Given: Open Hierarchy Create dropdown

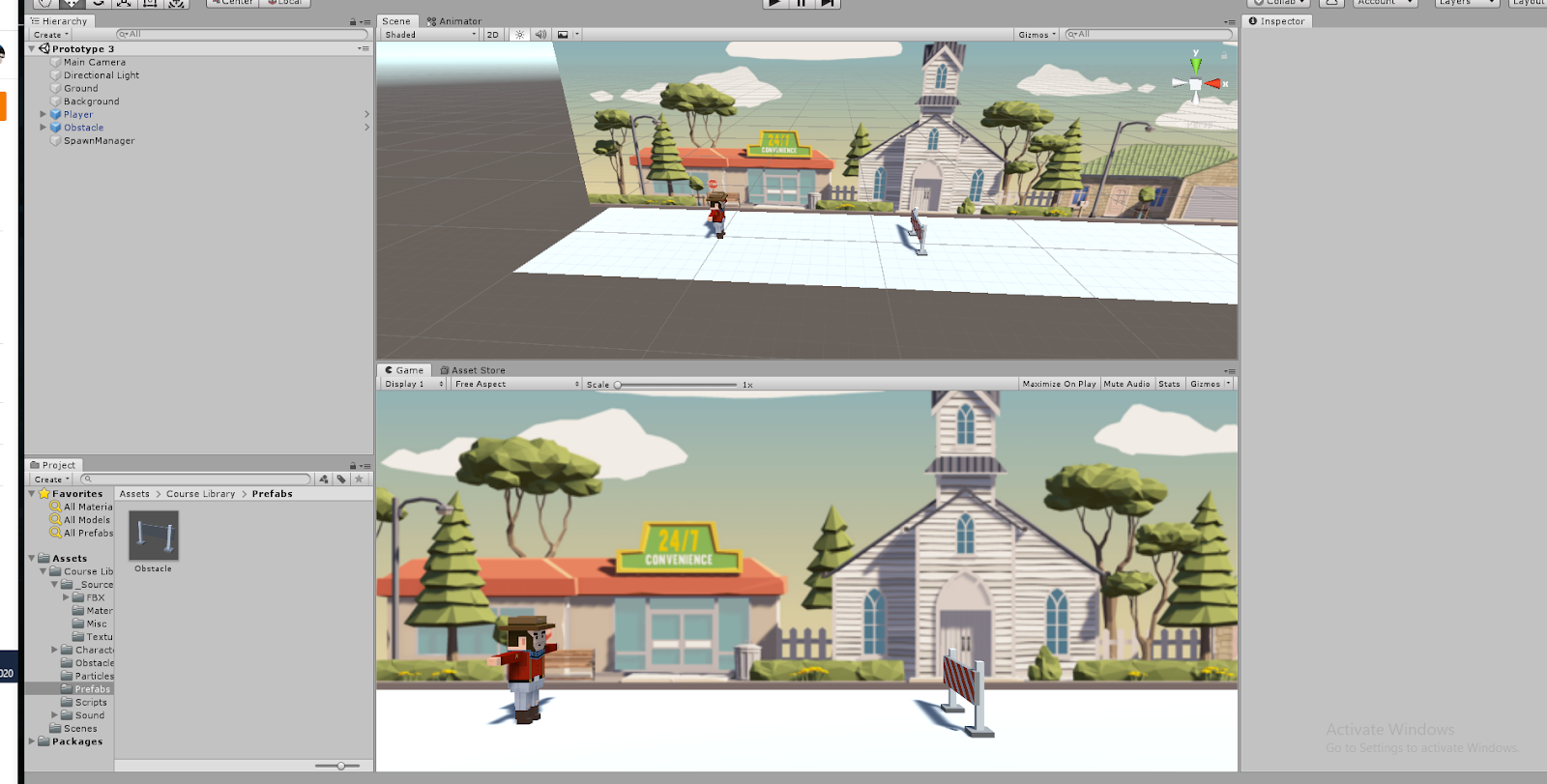Looking at the screenshot, I should click(x=50, y=34).
